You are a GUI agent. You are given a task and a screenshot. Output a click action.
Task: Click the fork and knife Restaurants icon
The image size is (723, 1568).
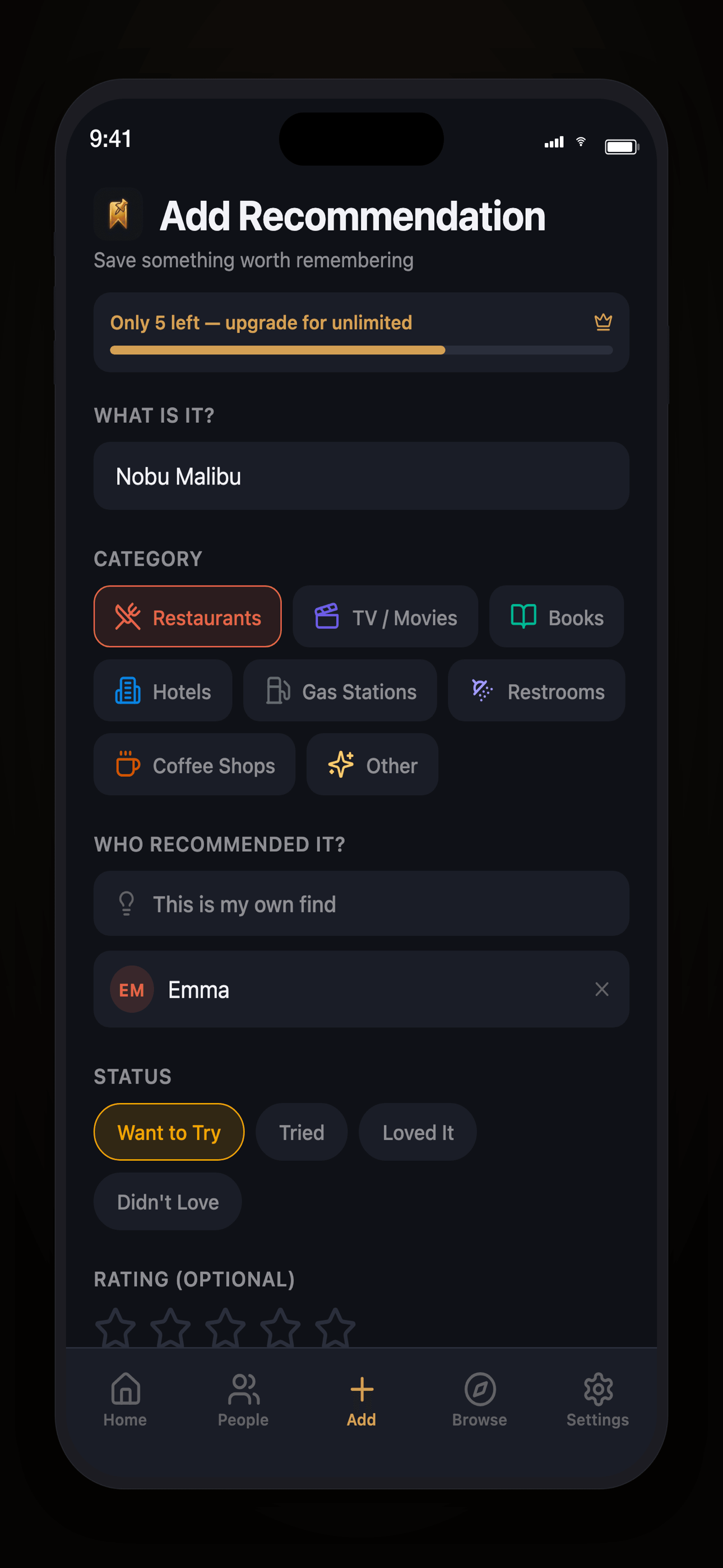point(129,617)
